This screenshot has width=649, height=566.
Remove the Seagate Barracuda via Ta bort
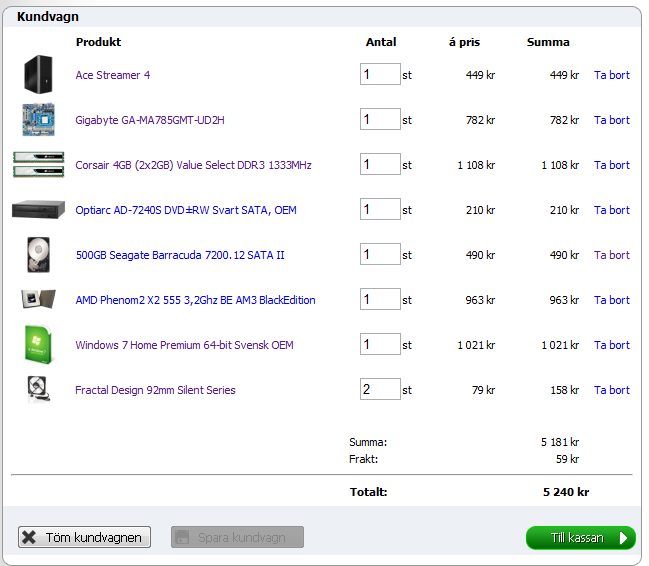click(611, 255)
